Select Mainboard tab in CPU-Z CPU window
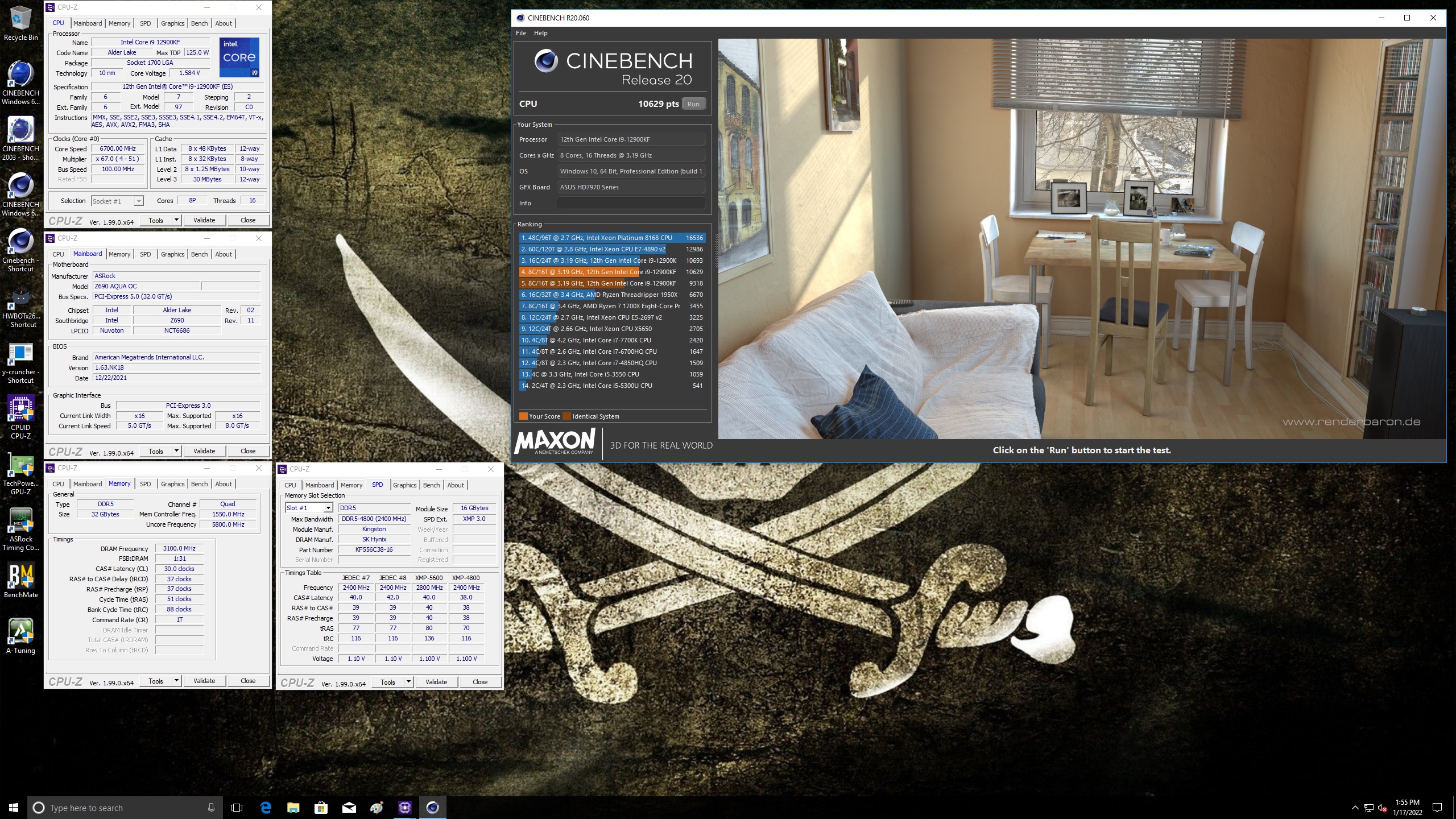Image resolution: width=1456 pixels, height=819 pixels. pyautogui.click(x=88, y=23)
